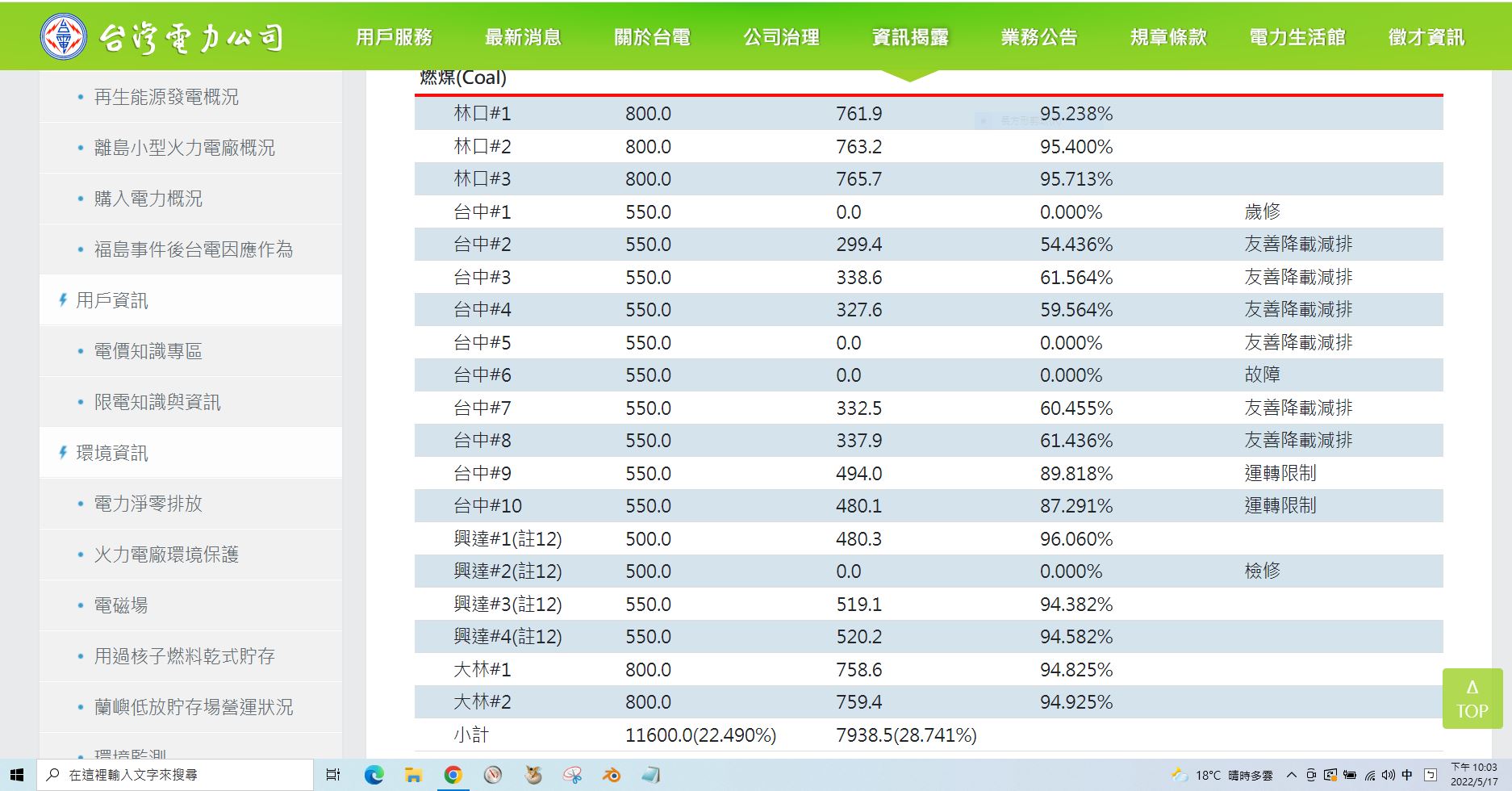Open network settings tray icon
Image resolution: width=1512 pixels, height=791 pixels.
(1370, 775)
